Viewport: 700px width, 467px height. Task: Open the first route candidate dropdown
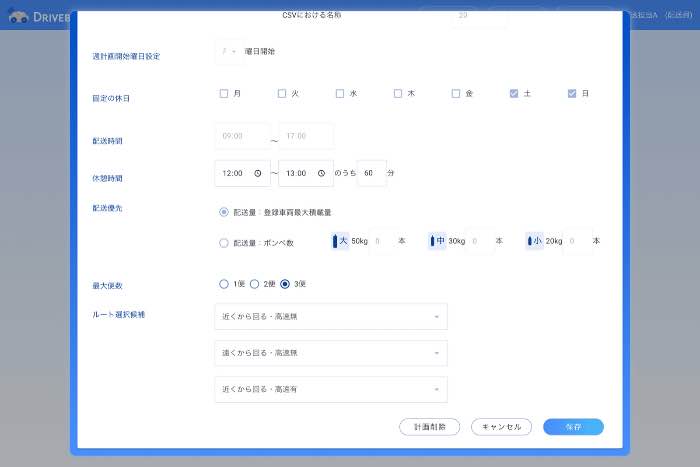click(331, 317)
